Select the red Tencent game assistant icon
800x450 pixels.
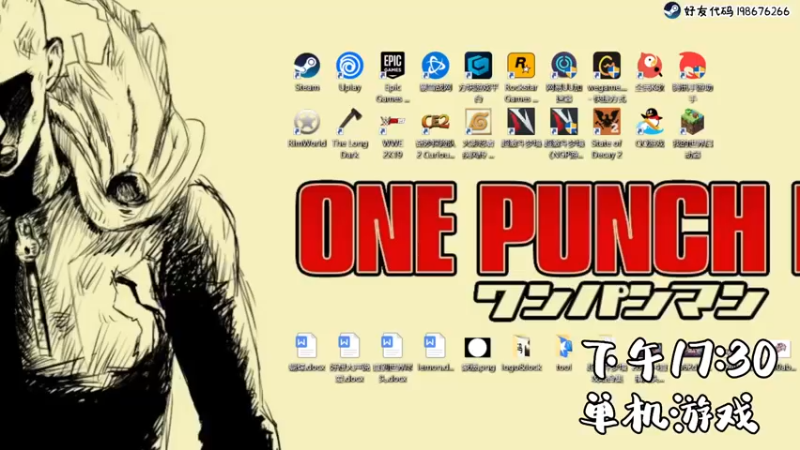pyautogui.click(x=692, y=66)
